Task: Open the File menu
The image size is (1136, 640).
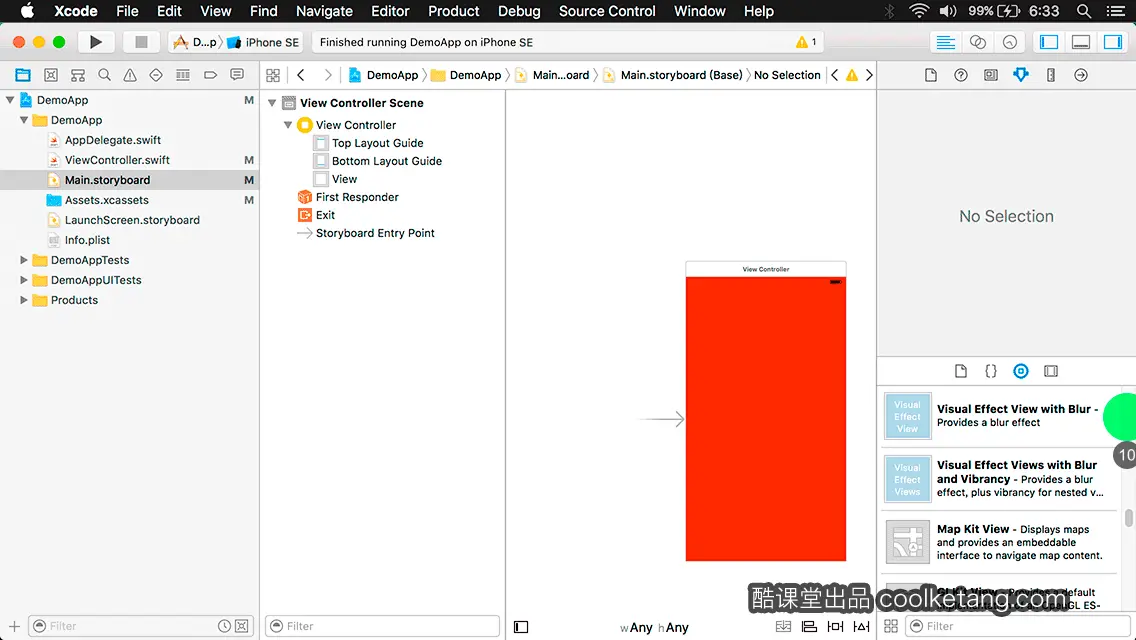Action: coord(127,11)
